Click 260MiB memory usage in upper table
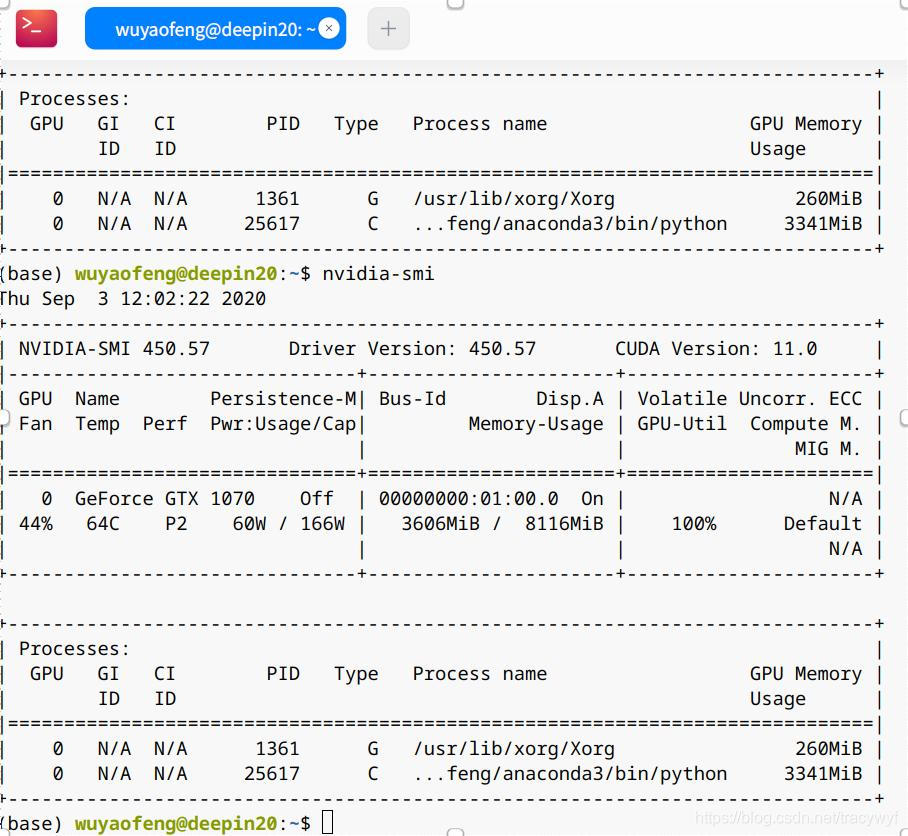Image resolution: width=908 pixels, height=836 pixels. 829,199
